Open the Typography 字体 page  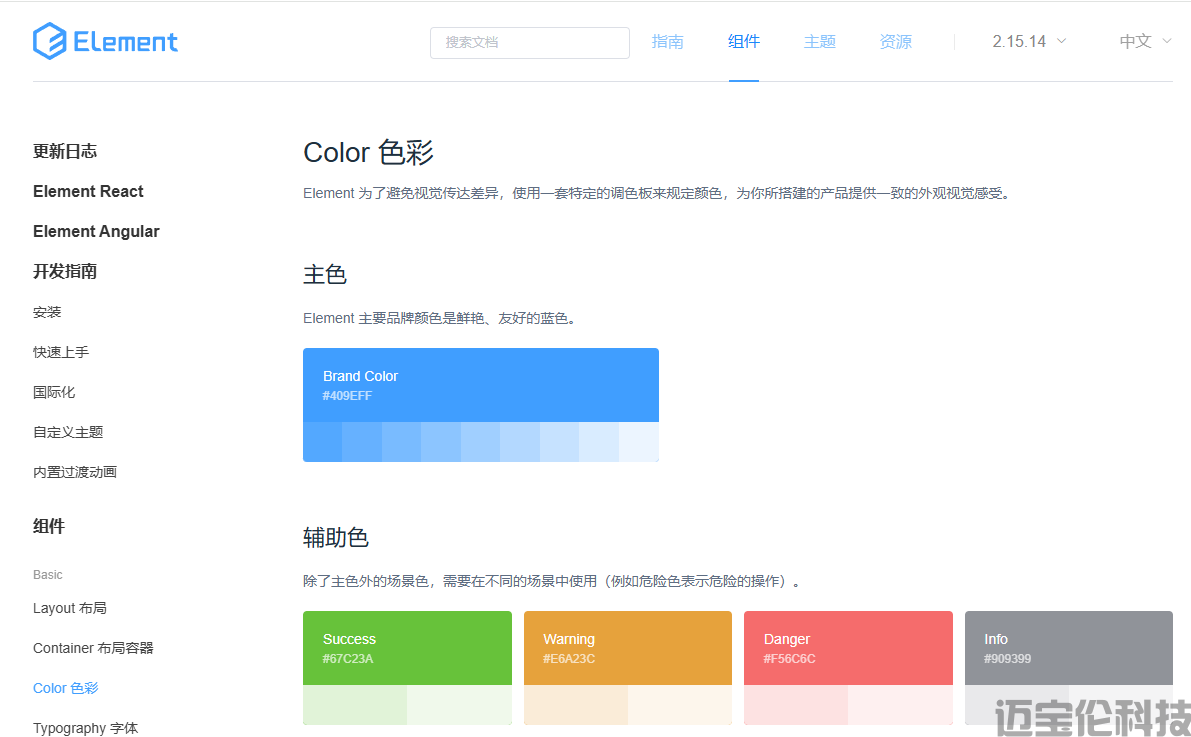click(86, 728)
